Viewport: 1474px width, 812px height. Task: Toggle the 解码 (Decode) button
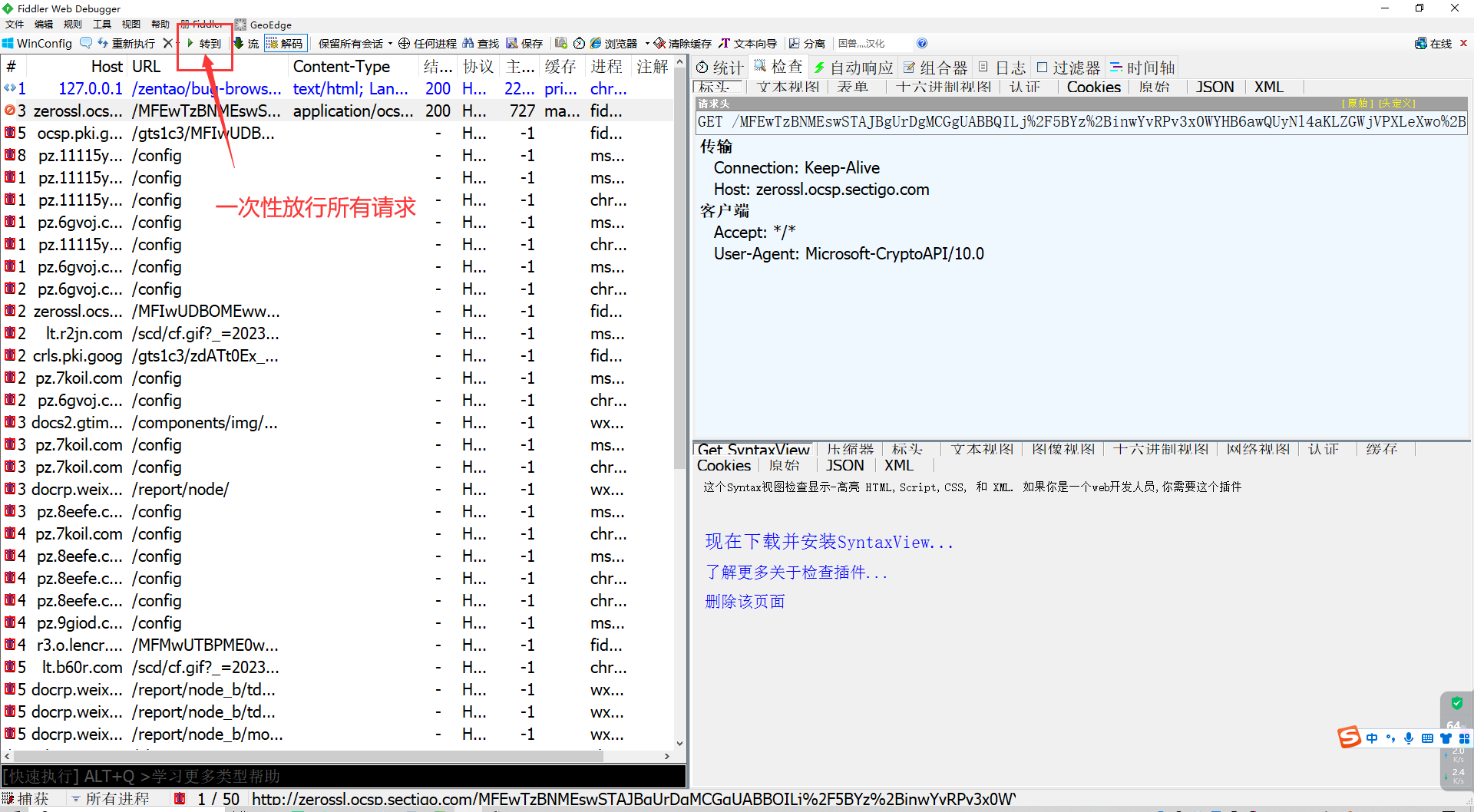click(285, 44)
